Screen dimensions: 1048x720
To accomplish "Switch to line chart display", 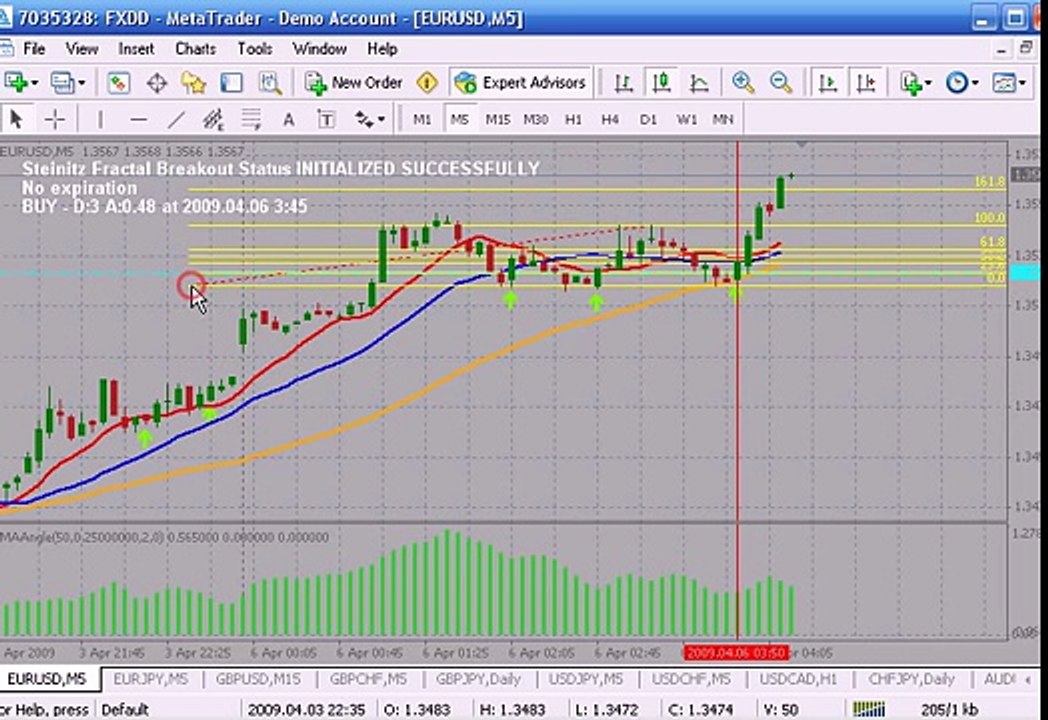I will [698, 83].
